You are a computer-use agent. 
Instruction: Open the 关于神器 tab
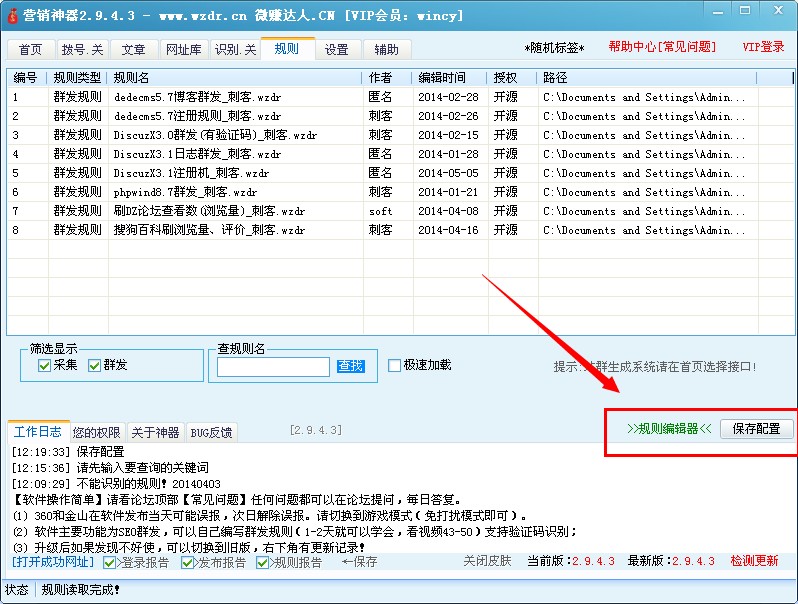[x=155, y=433]
